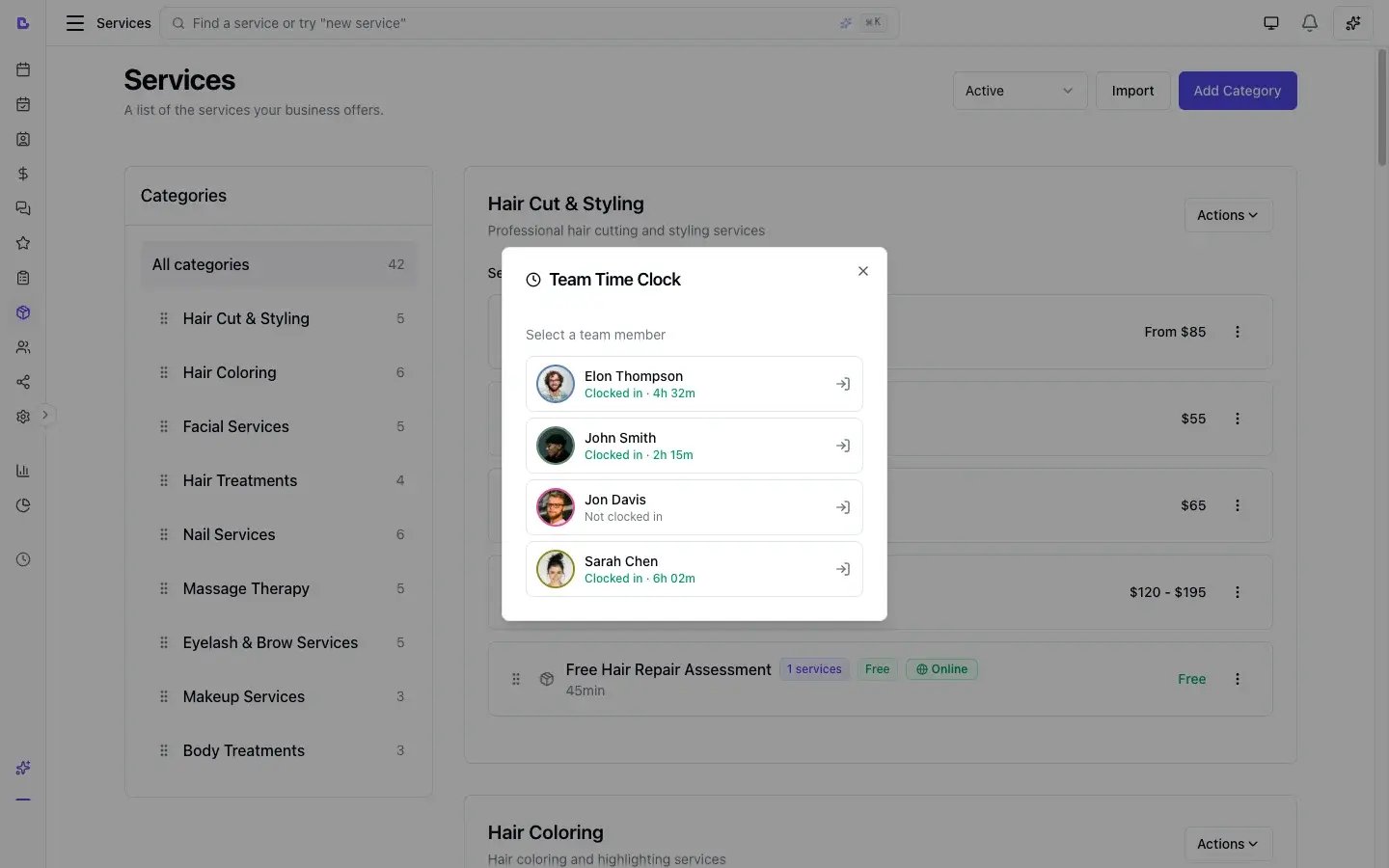Open the dollar sign payments icon
This screenshot has height=868, width=1389.
[23, 174]
